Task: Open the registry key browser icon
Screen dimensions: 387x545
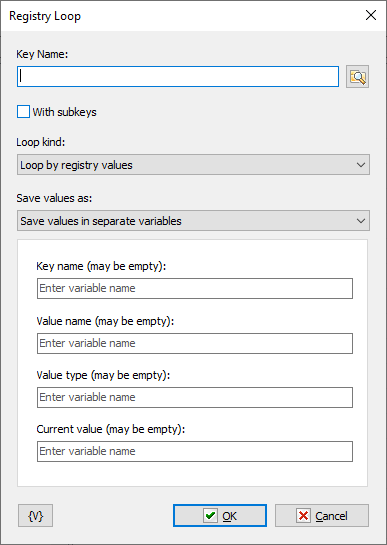Action: coord(357,76)
